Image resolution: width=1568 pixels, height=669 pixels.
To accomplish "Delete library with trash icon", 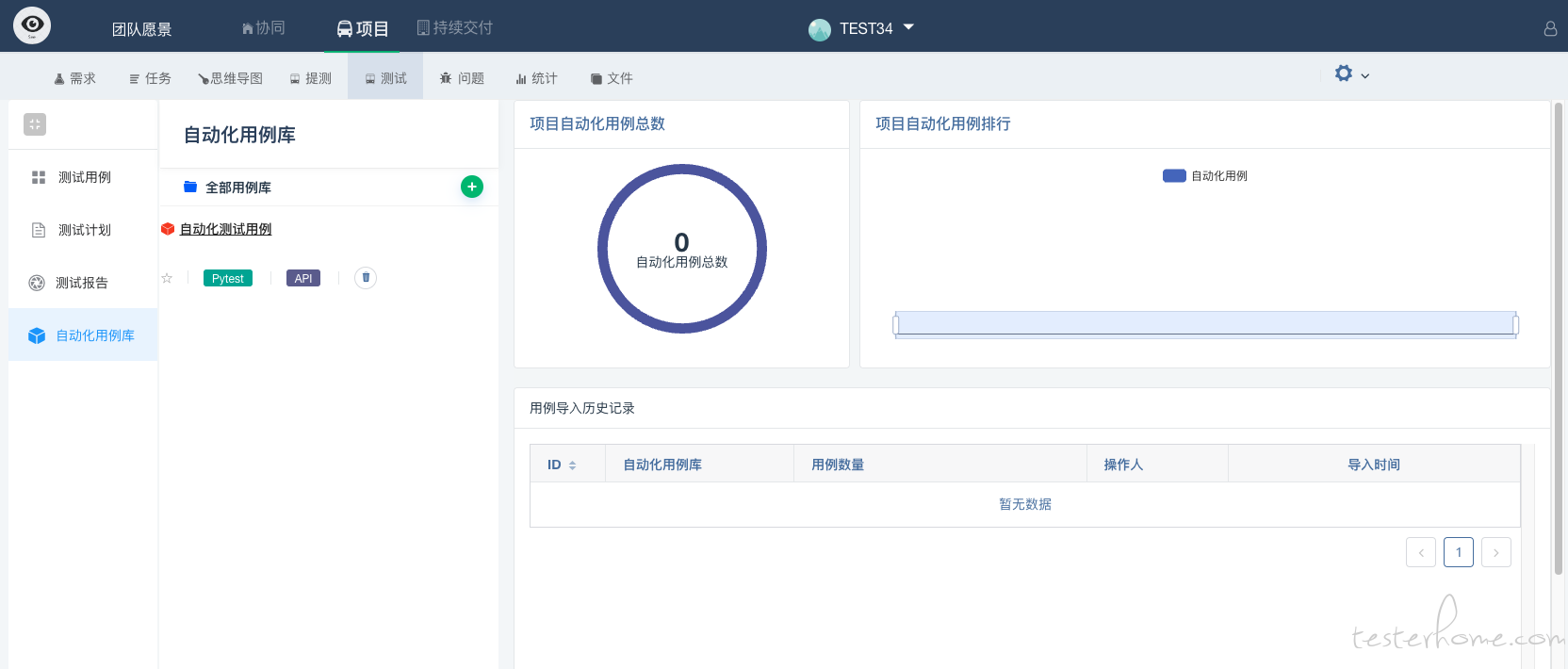I will click(366, 277).
